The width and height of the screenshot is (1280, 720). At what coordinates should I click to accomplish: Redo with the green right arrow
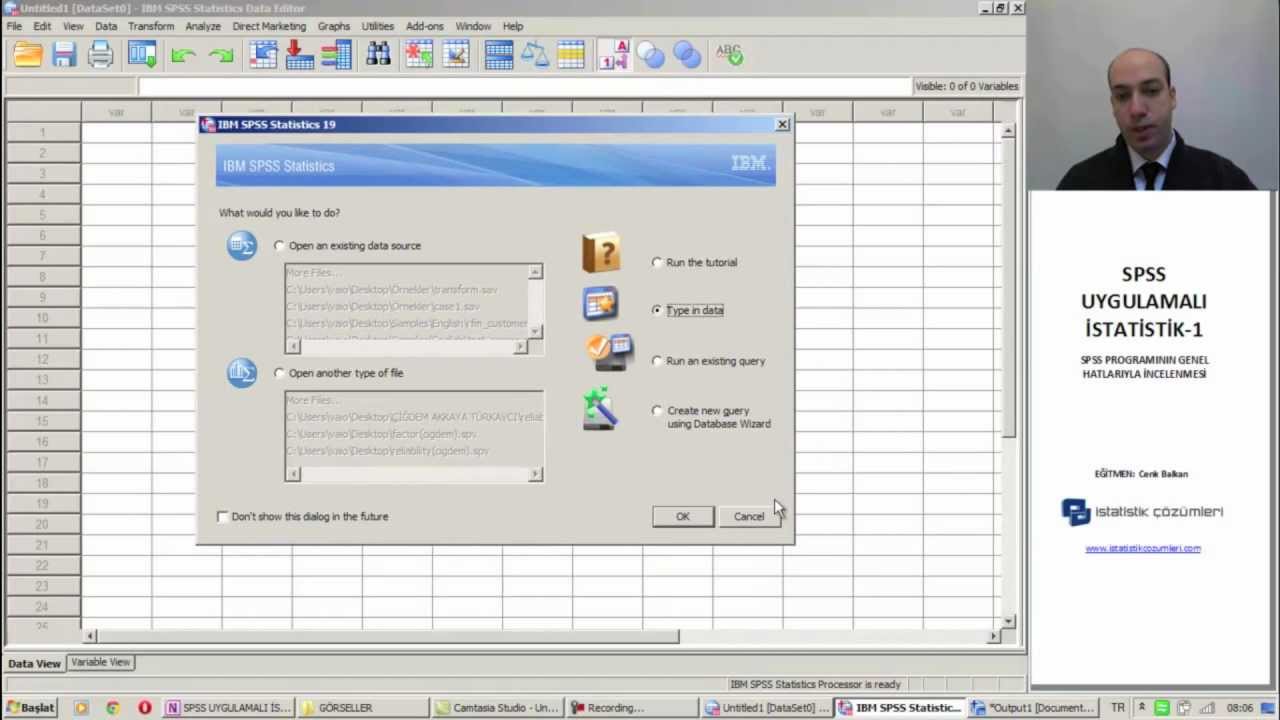tap(220, 55)
